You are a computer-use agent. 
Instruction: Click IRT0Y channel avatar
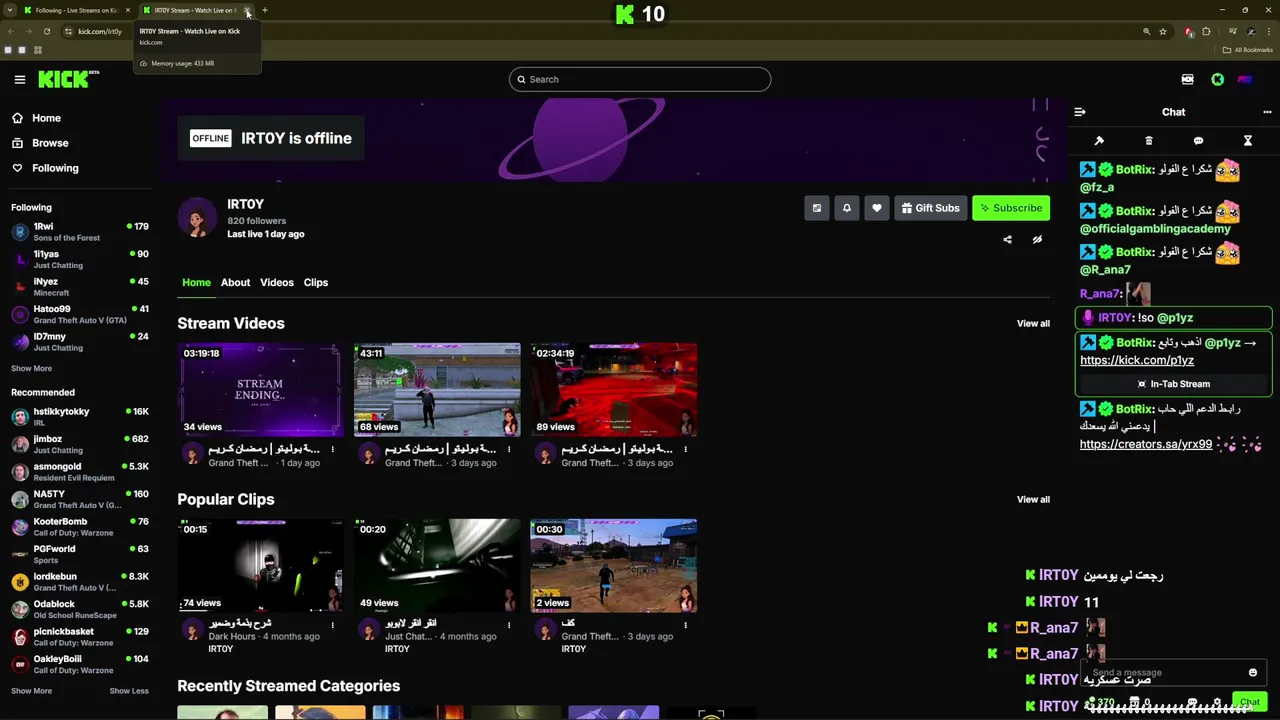point(197,218)
